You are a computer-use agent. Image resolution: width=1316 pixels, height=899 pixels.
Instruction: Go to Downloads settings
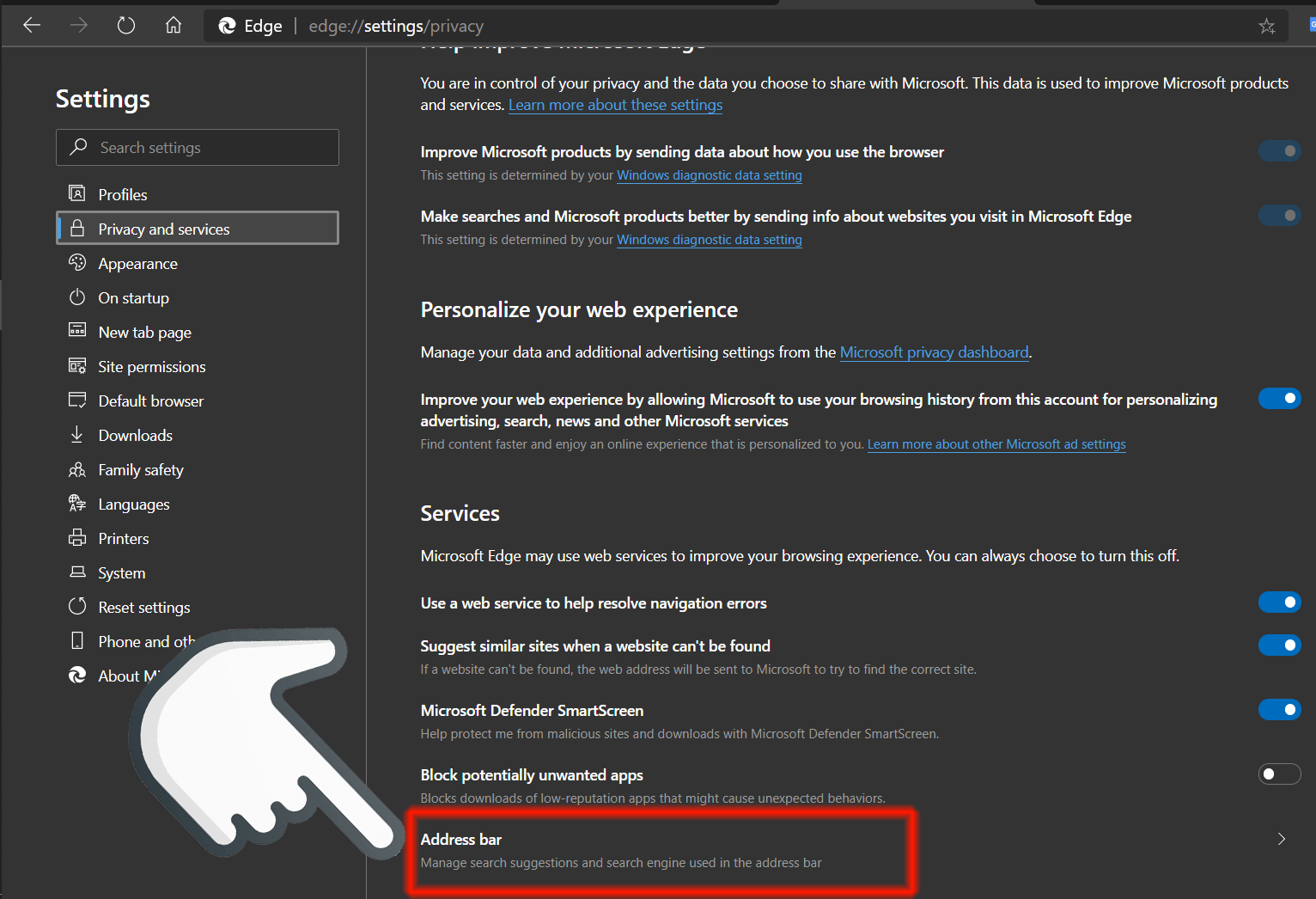click(198, 435)
